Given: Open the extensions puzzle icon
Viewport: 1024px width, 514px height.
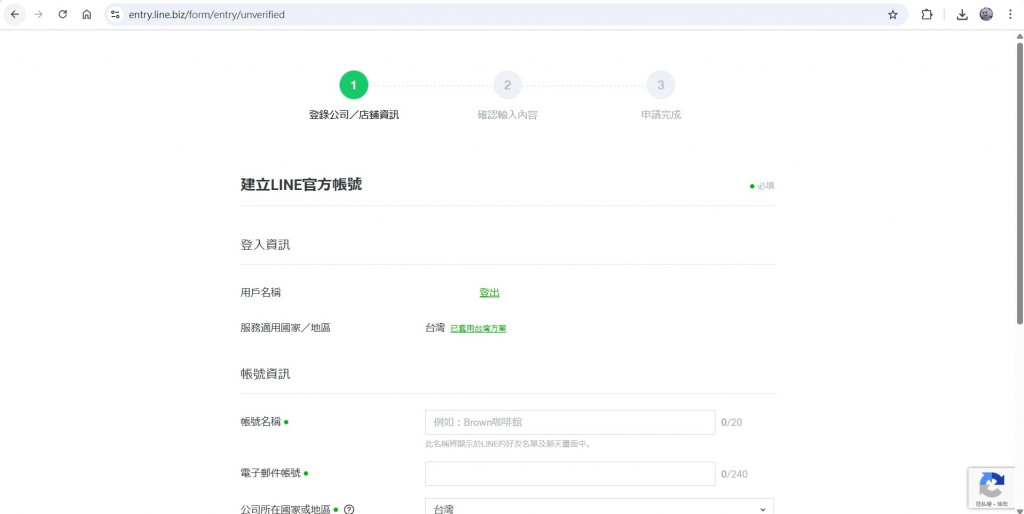Looking at the screenshot, I should pos(927,14).
